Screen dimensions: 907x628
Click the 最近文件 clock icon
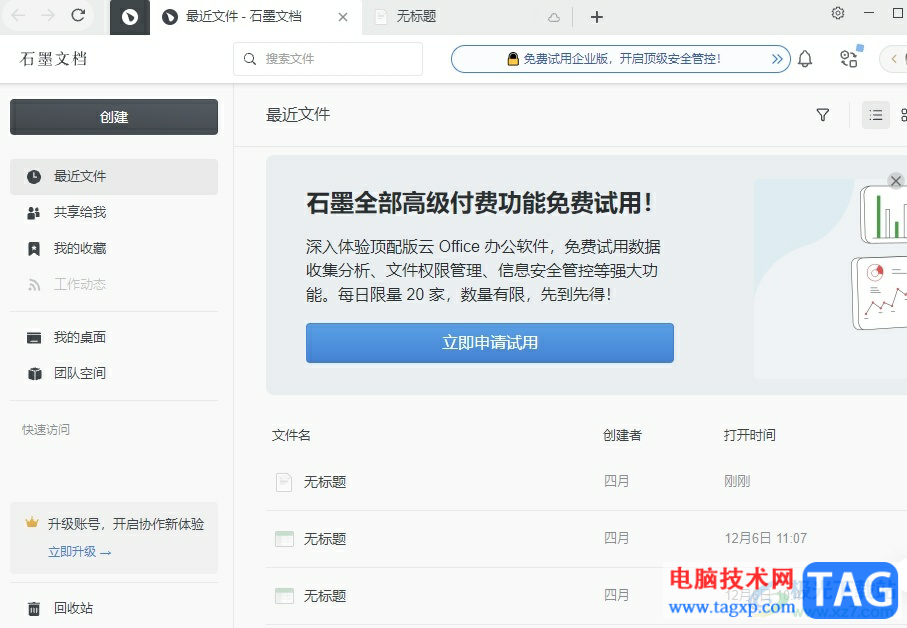[x=34, y=177]
